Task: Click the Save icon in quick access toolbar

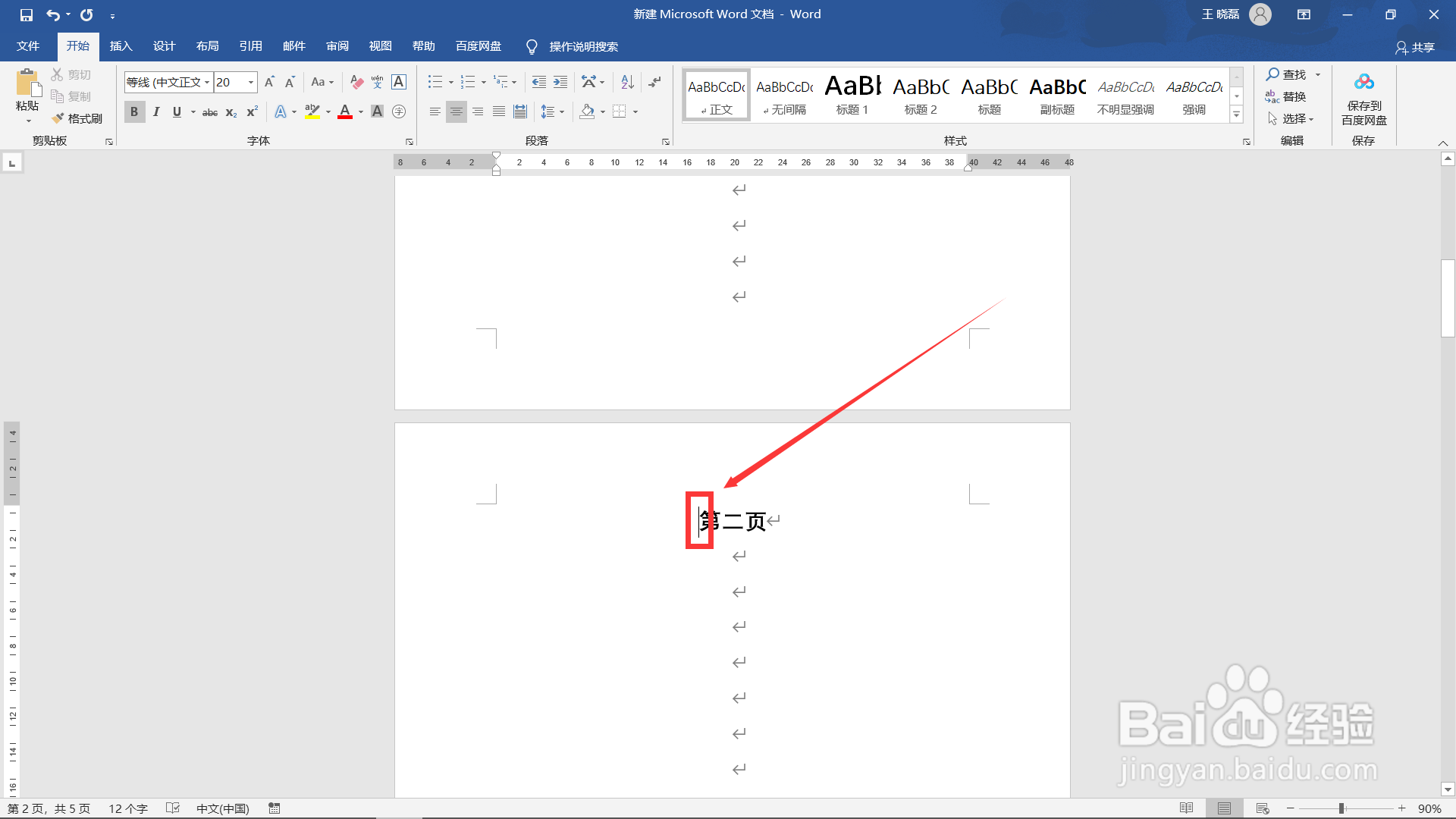Action: tap(27, 14)
